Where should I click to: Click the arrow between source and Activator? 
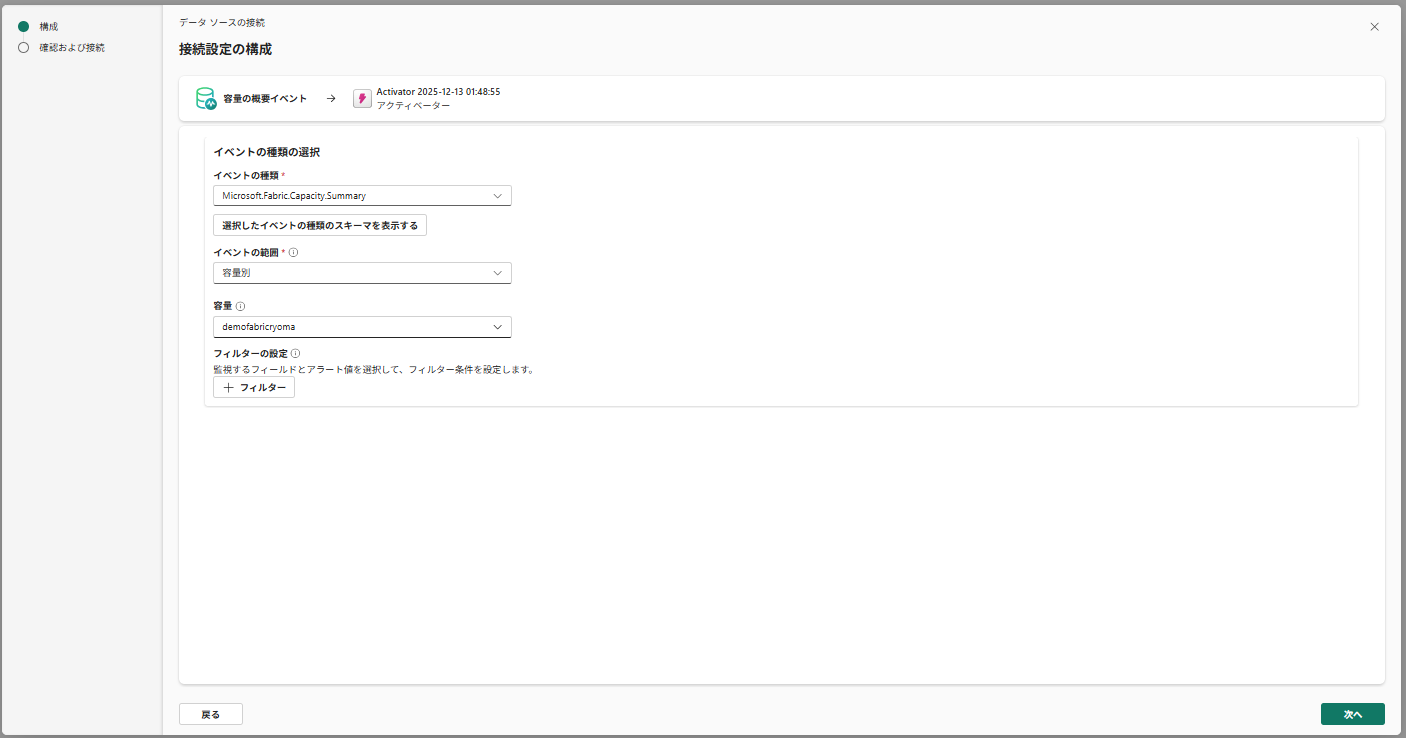click(330, 99)
